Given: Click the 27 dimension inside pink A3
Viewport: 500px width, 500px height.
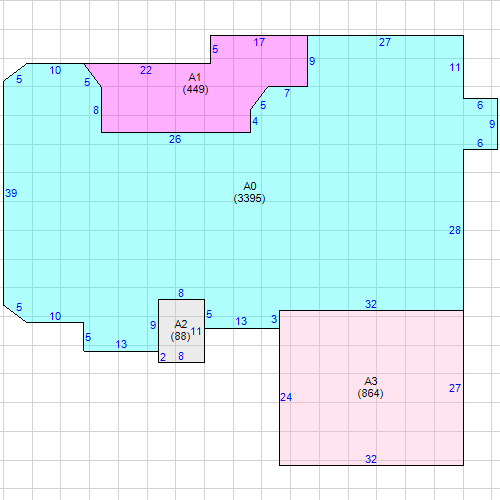Looking at the screenshot, I should pyautogui.click(x=455, y=388).
